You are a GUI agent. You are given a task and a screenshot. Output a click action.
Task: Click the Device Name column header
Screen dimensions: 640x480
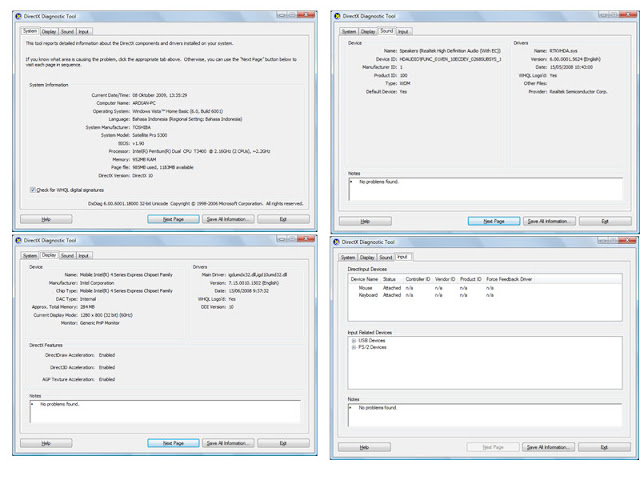coord(364,279)
